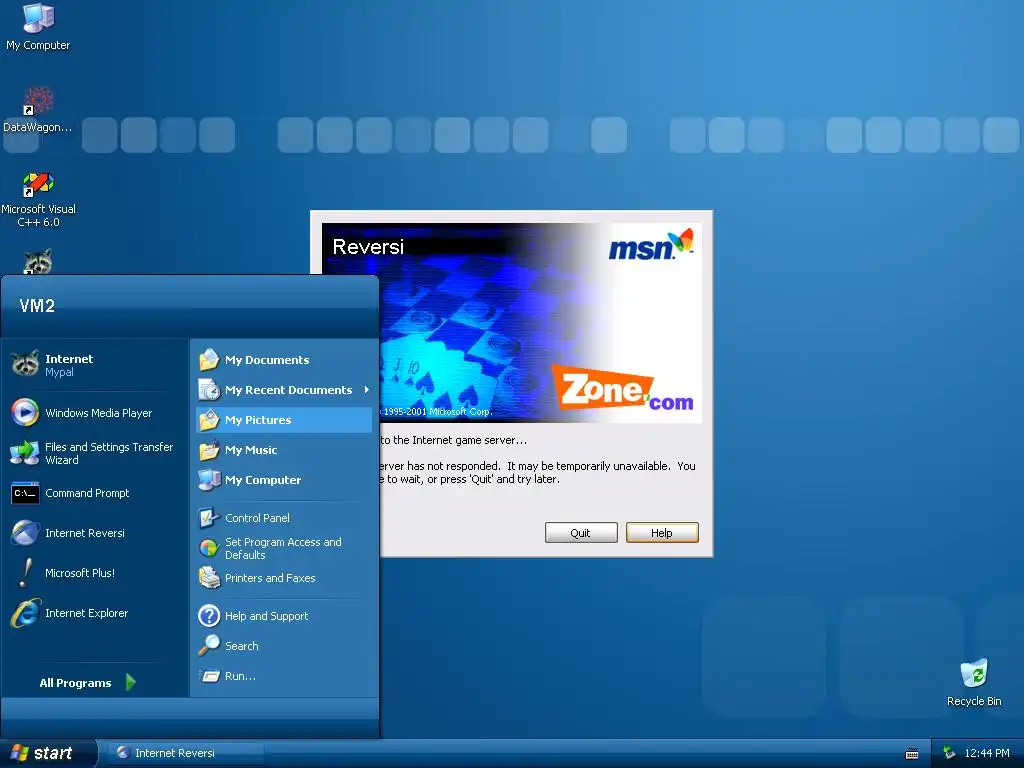Click the Microsoft Plus! exclamation icon
Viewport: 1024px width, 768px height.
pos(25,573)
